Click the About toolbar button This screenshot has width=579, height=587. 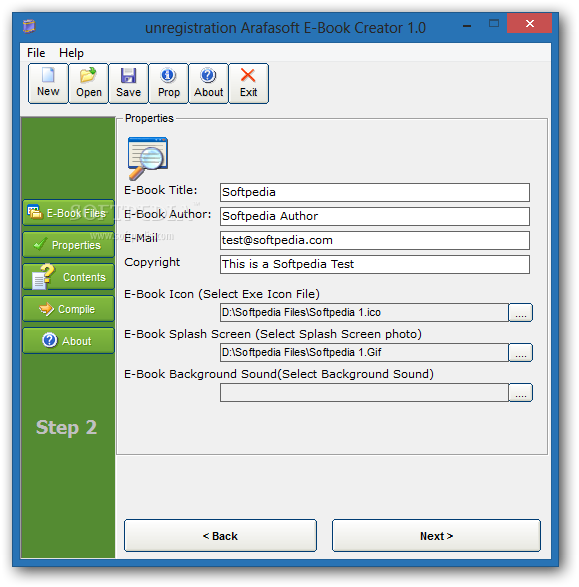click(208, 83)
